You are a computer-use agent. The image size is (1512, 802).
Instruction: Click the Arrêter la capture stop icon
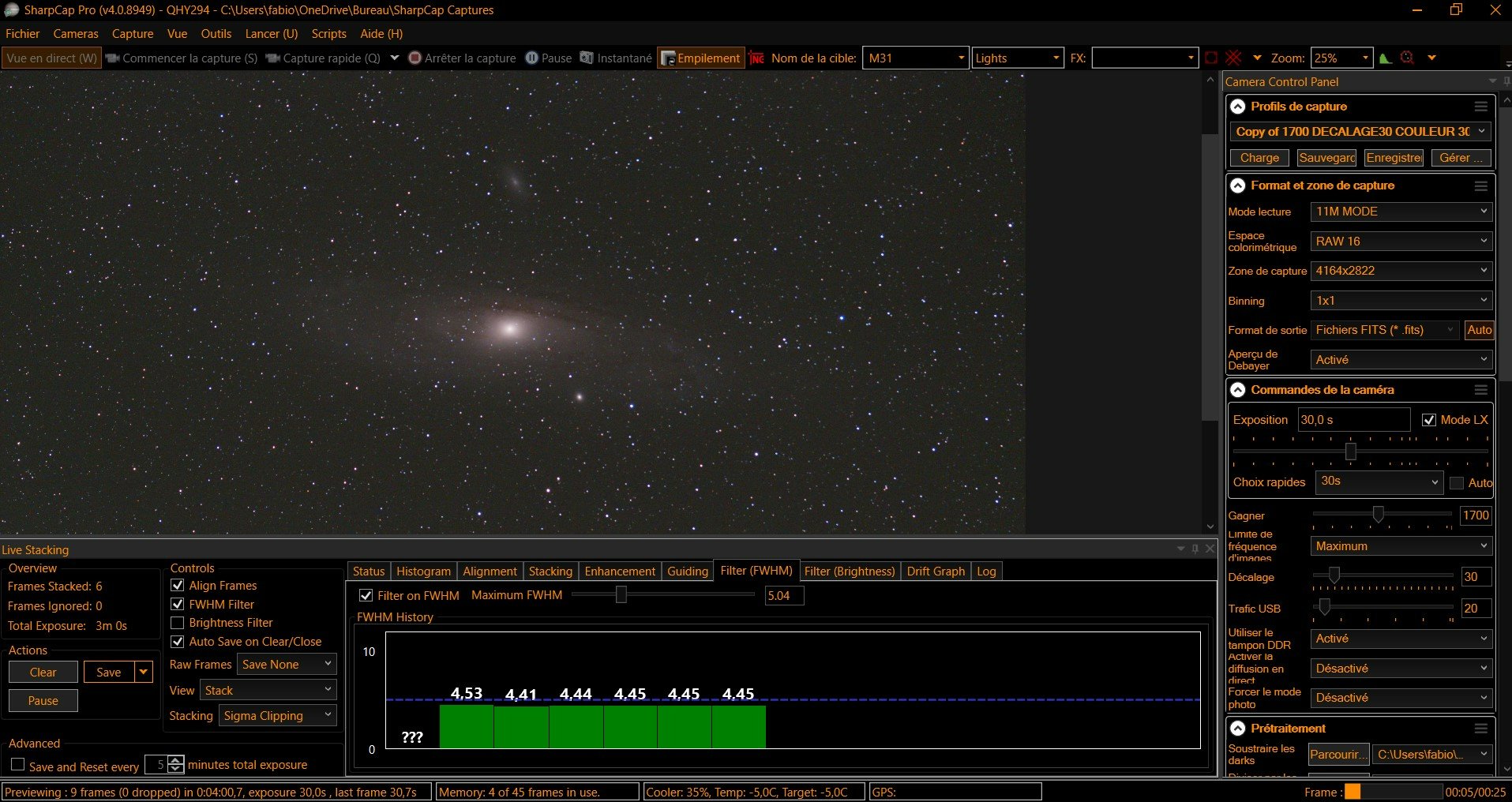coord(415,58)
